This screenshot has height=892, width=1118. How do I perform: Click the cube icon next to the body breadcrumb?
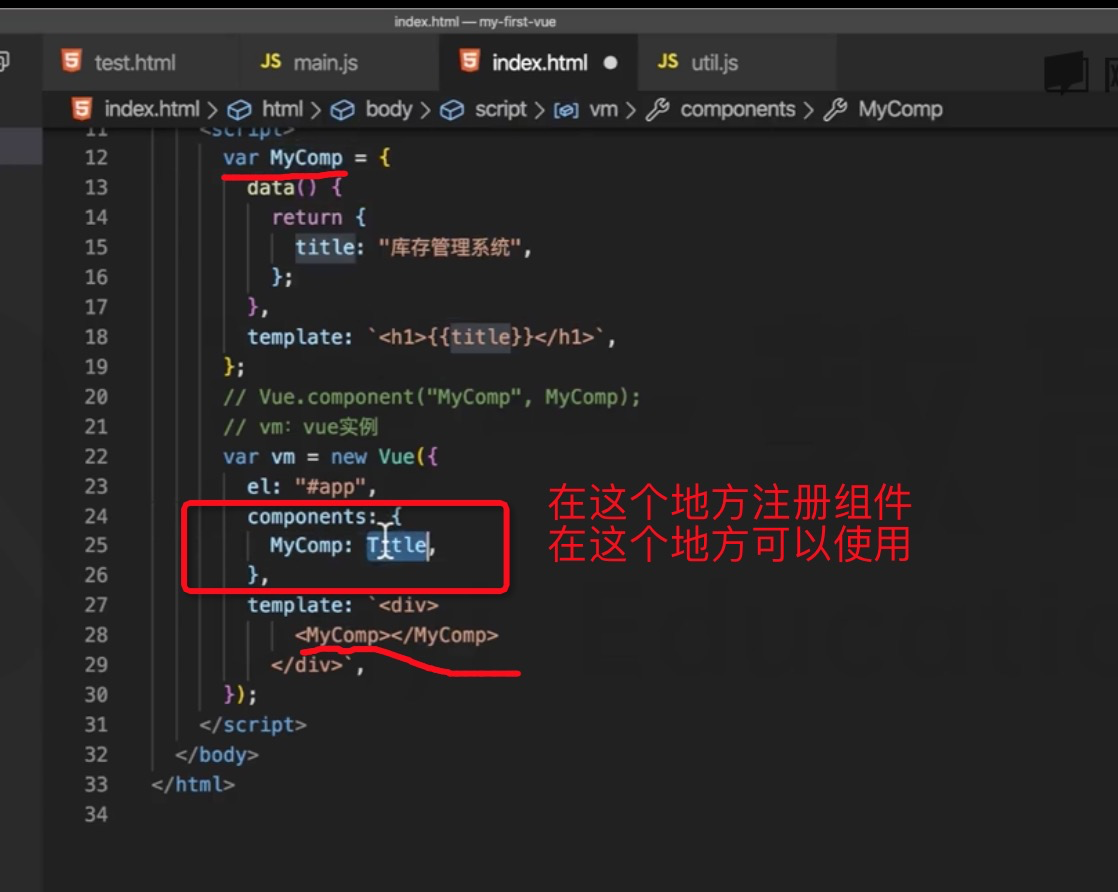(344, 109)
